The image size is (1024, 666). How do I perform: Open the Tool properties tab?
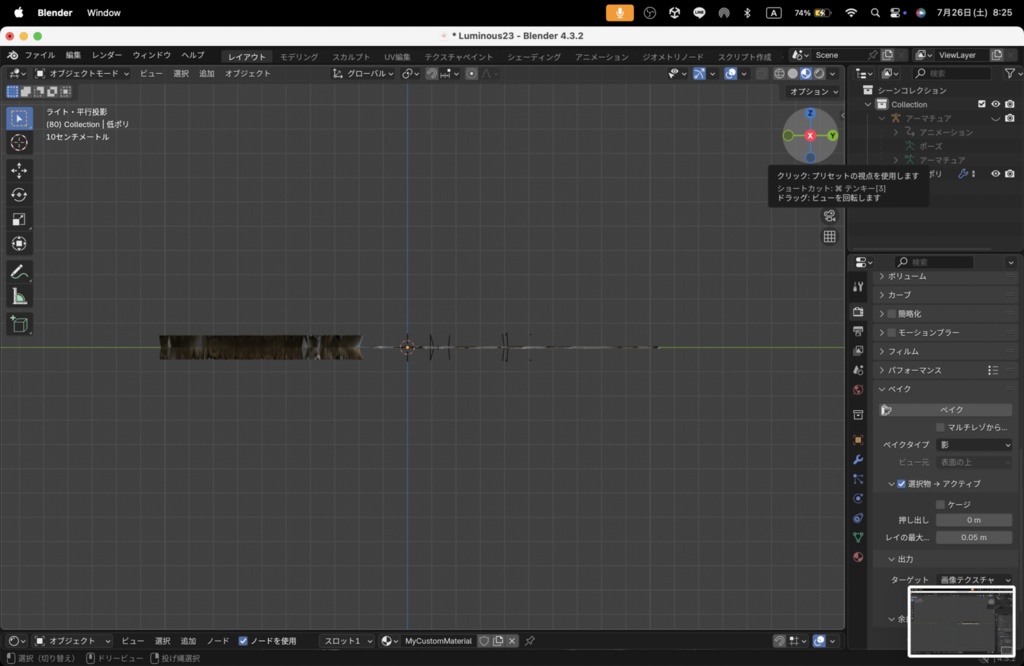coord(858,287)
